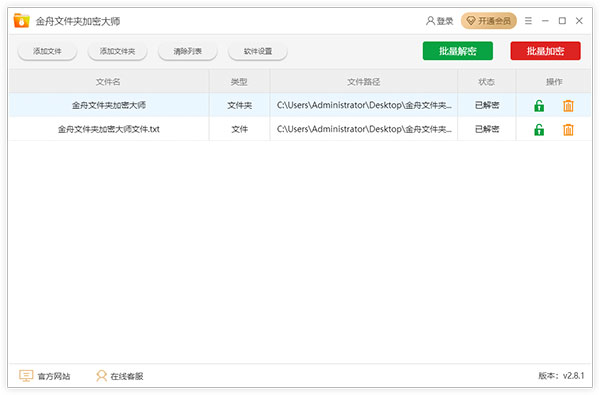
Task: Click the app folder logo in title bar
Action: [x=21, y=21]
